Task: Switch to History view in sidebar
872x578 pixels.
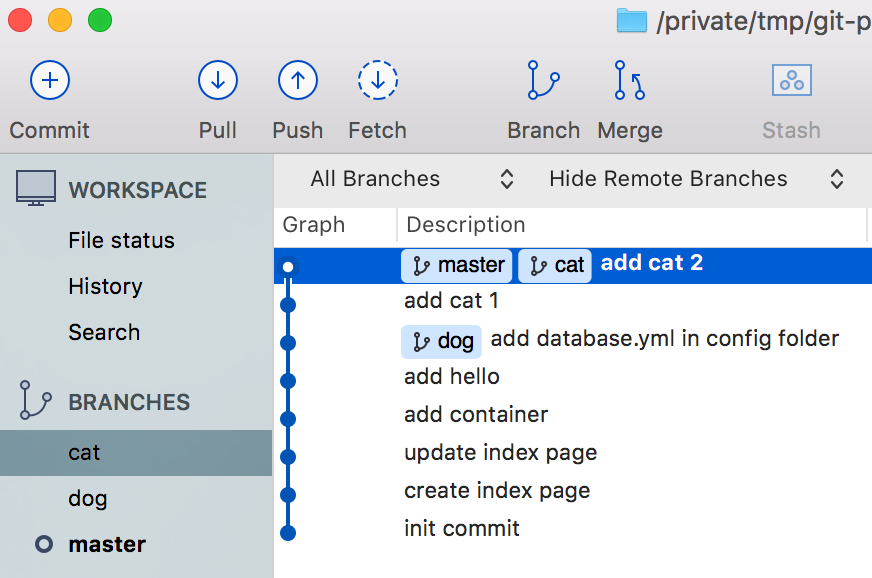Action: tap(105, 286)
